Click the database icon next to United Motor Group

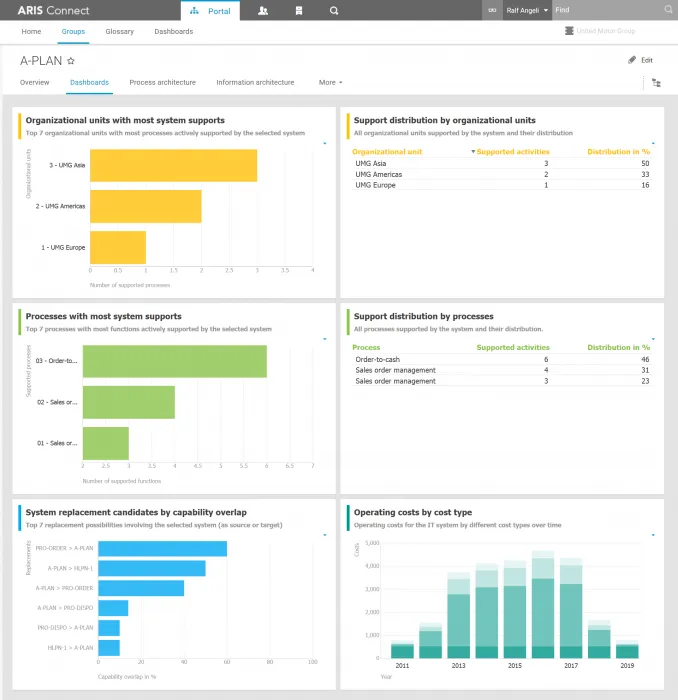coord(569,31)
